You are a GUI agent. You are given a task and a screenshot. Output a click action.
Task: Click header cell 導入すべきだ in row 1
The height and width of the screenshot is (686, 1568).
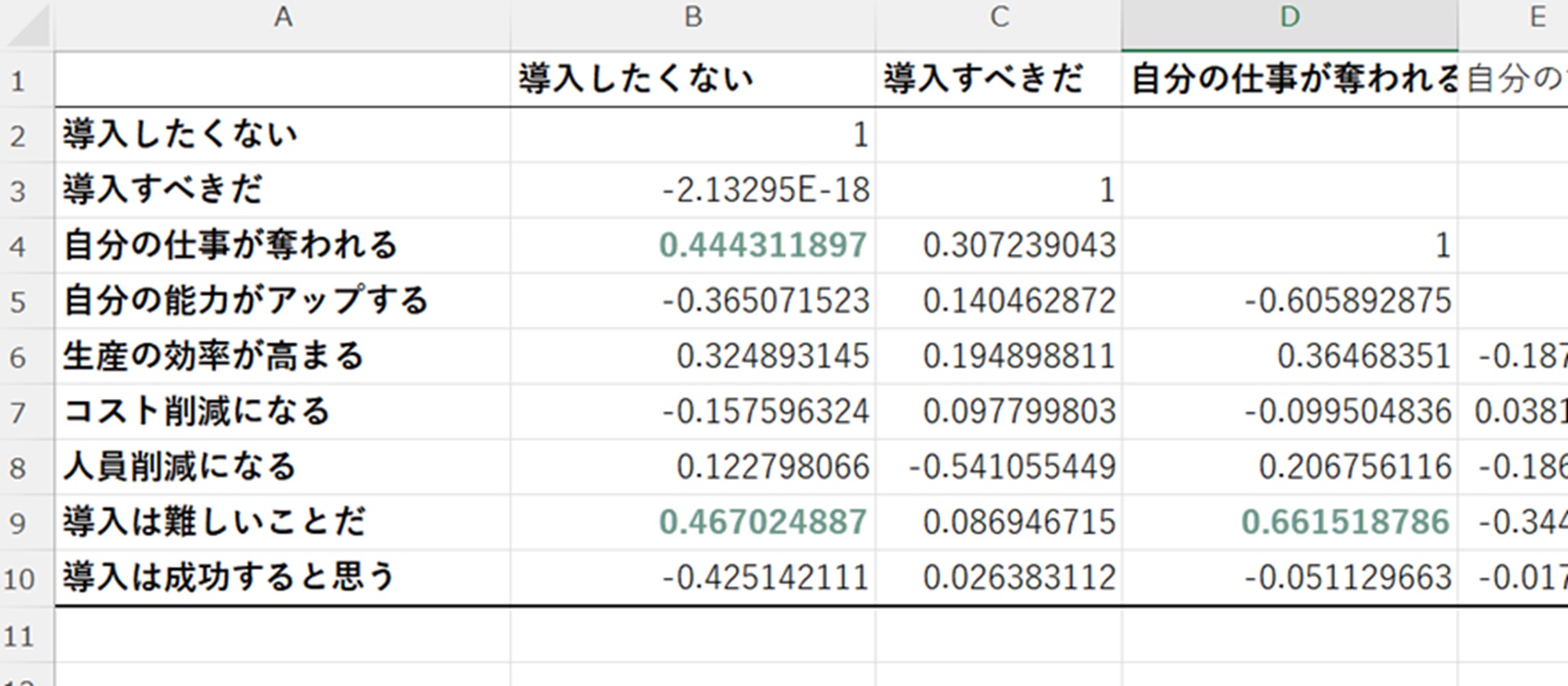coord(983,79)
